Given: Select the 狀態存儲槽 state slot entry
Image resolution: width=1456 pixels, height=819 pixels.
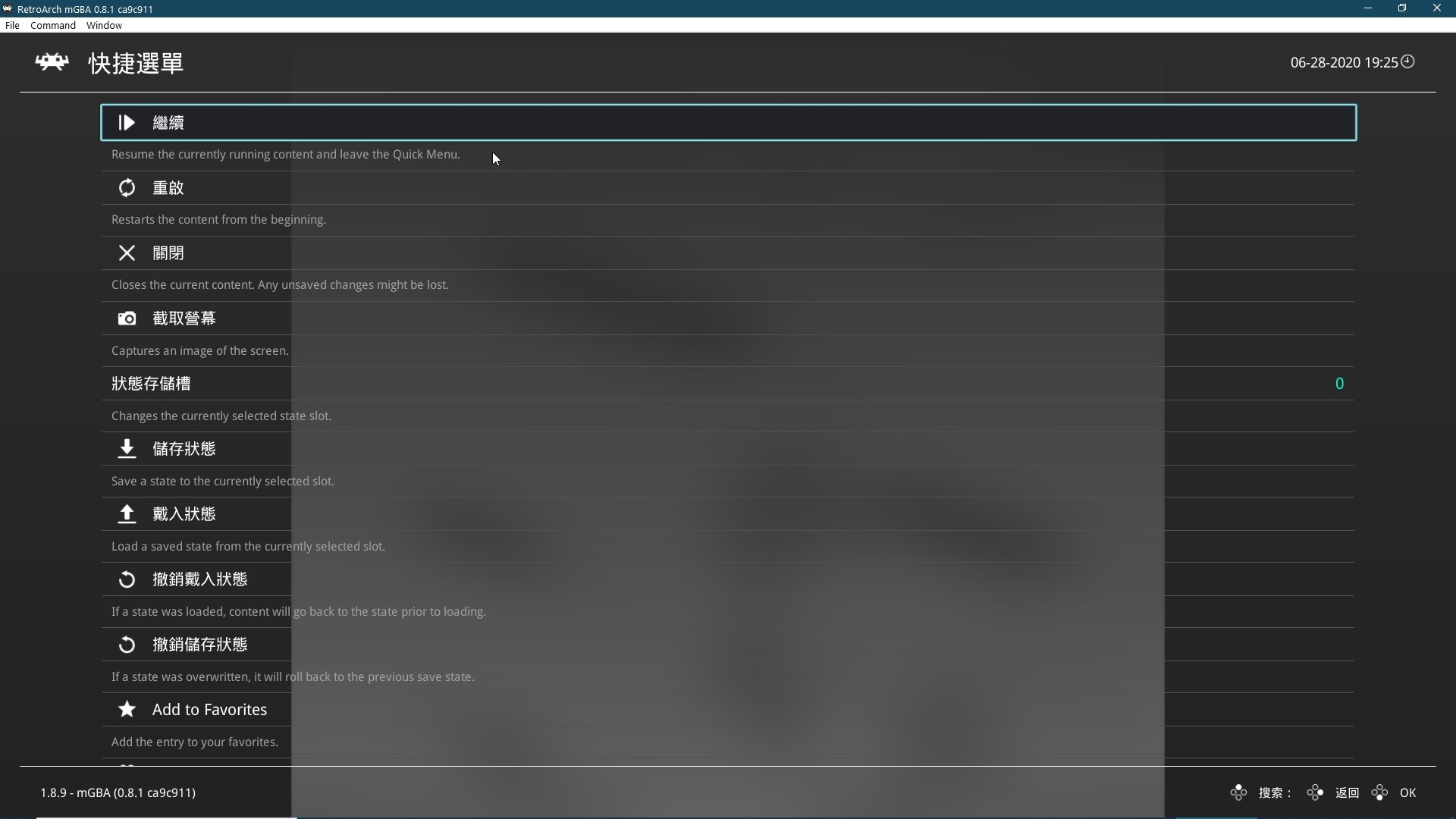Looking at the screenshot, I should 728,384.
